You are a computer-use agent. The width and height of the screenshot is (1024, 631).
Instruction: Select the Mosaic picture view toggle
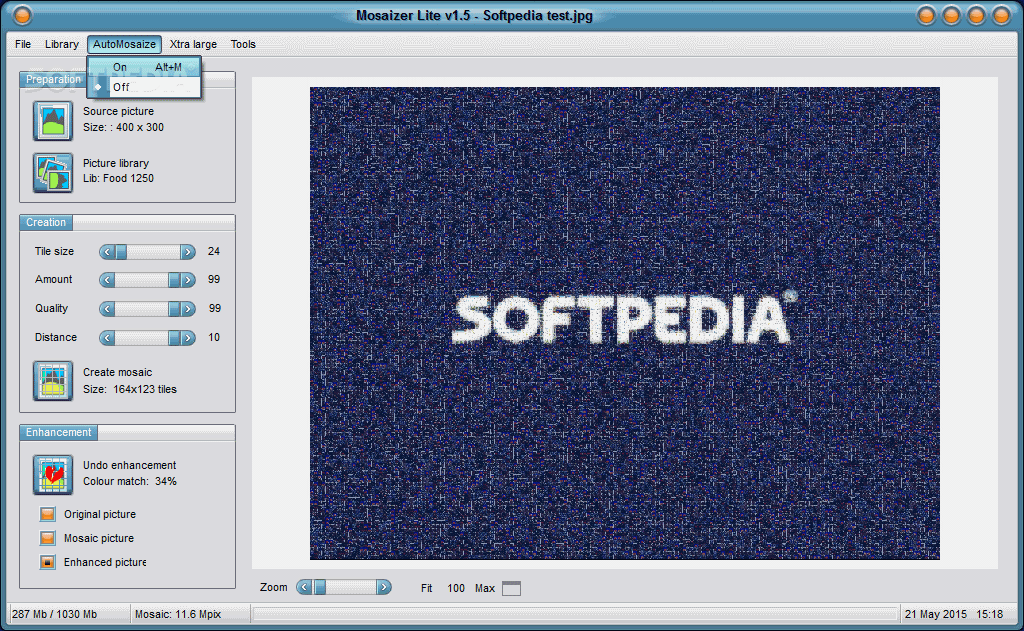48,538
